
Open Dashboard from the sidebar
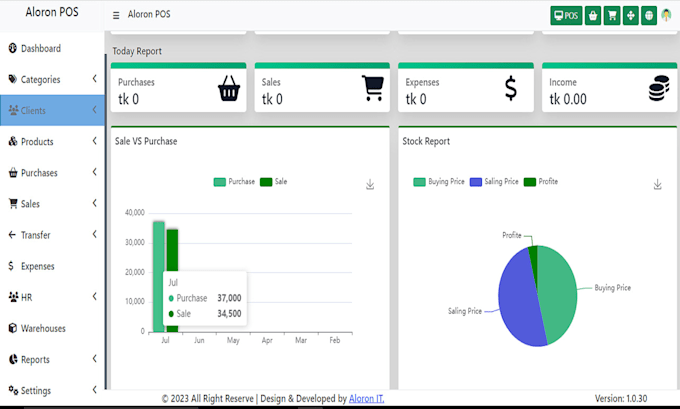pyautogui.click(x=52, y=48)
